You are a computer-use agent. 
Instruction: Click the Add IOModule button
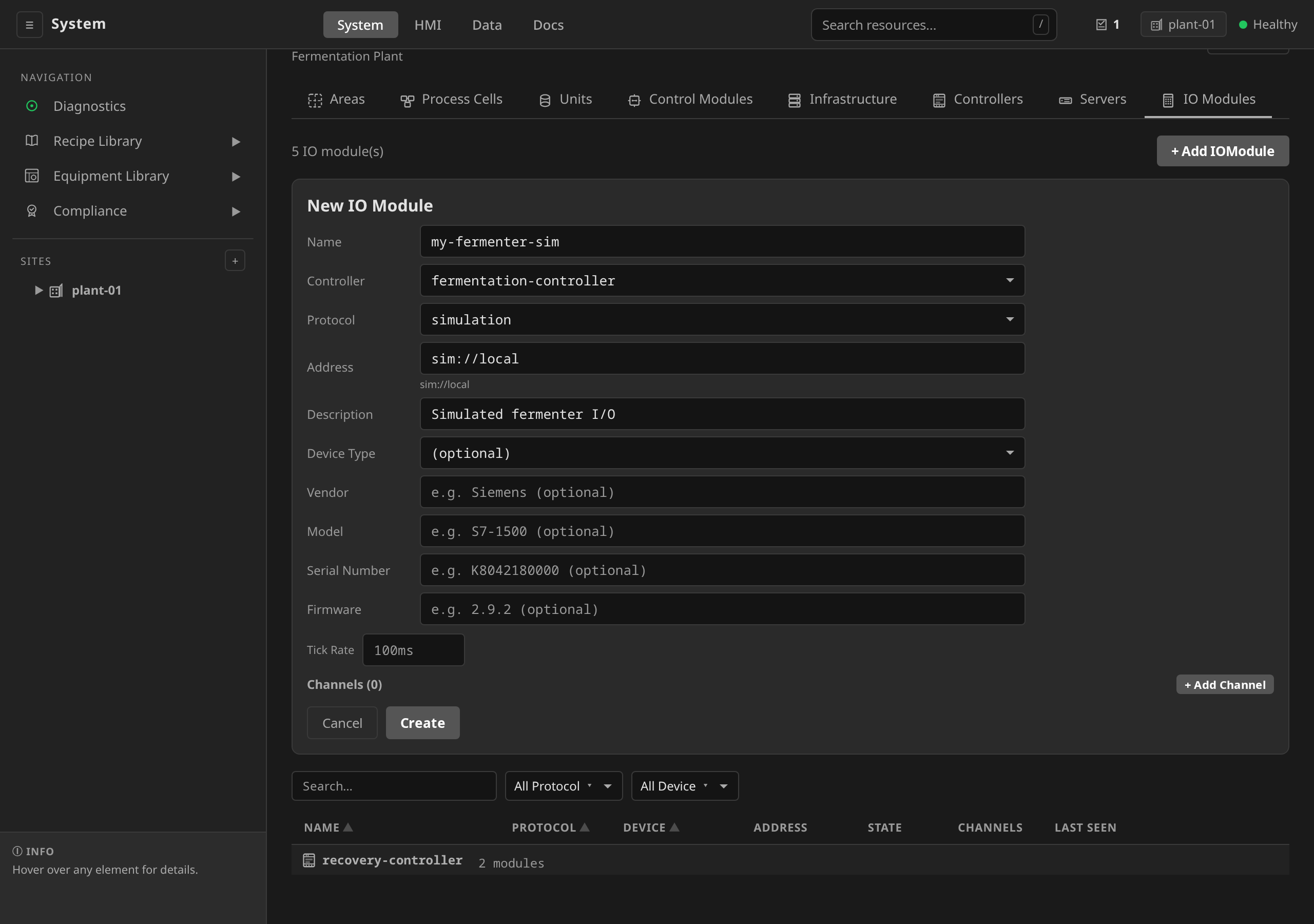point(1223,151)
